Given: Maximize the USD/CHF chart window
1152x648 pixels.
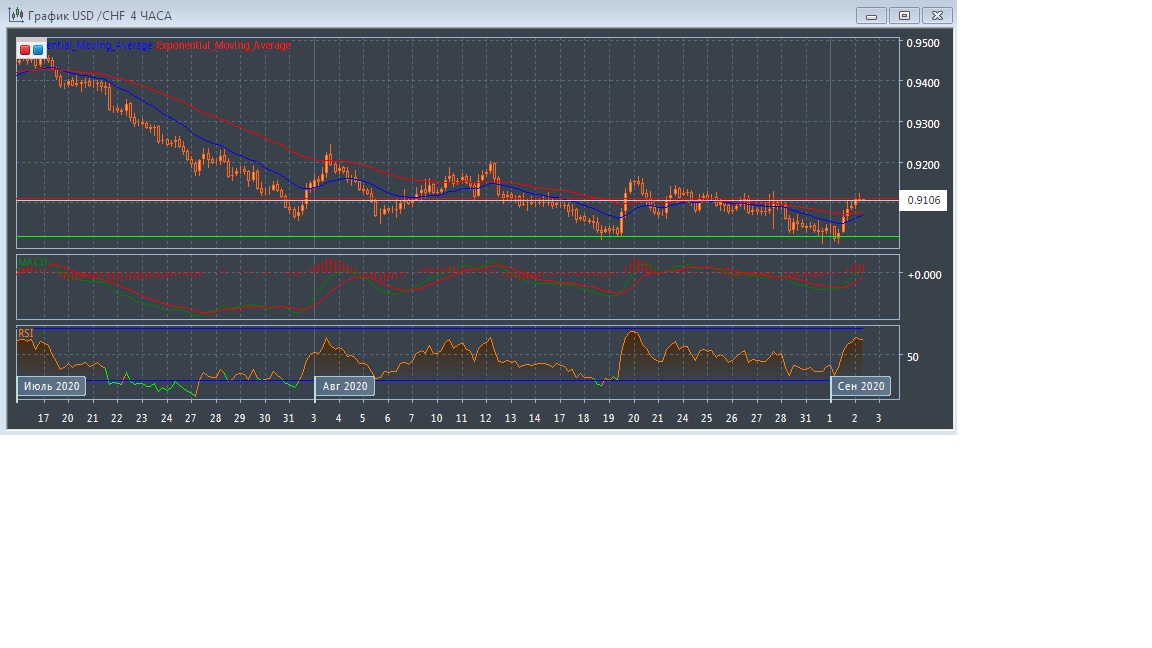Looking at the screenshot, I should click(x=904, y=16).
